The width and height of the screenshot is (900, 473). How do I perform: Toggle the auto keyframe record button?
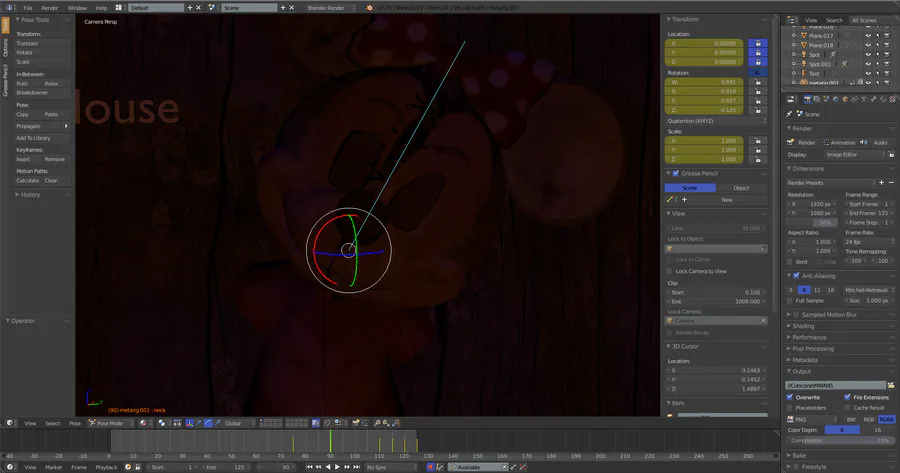(x=430, y=467)
